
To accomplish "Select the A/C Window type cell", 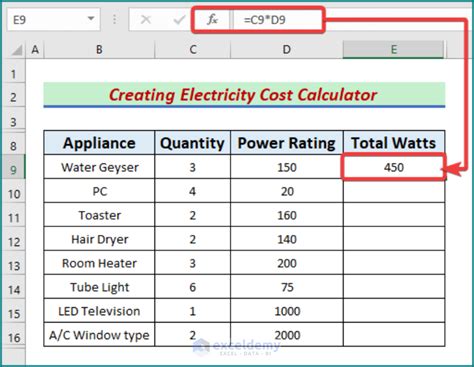I will (x=99, y=335).
